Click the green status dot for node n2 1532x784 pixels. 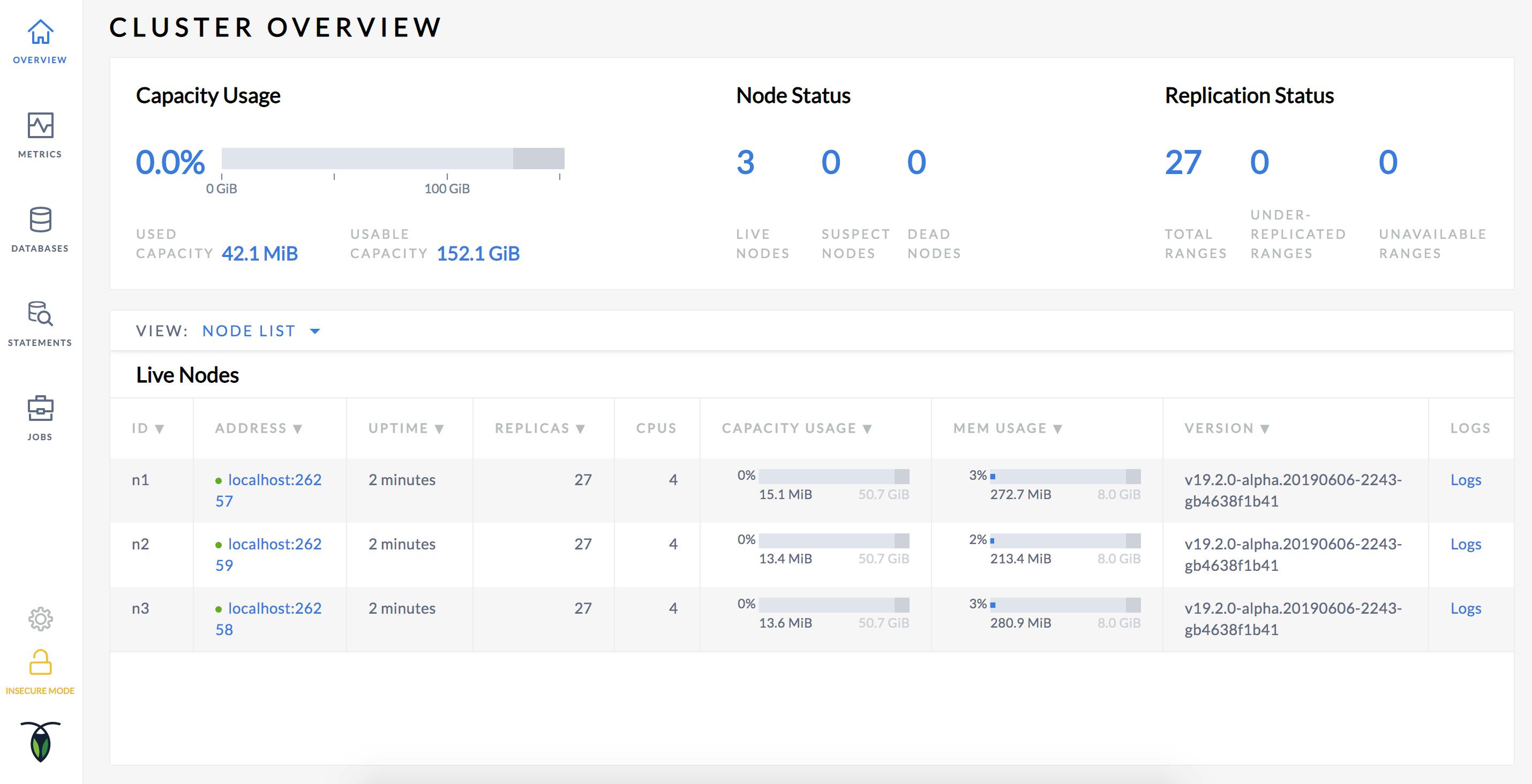(220, 545)
